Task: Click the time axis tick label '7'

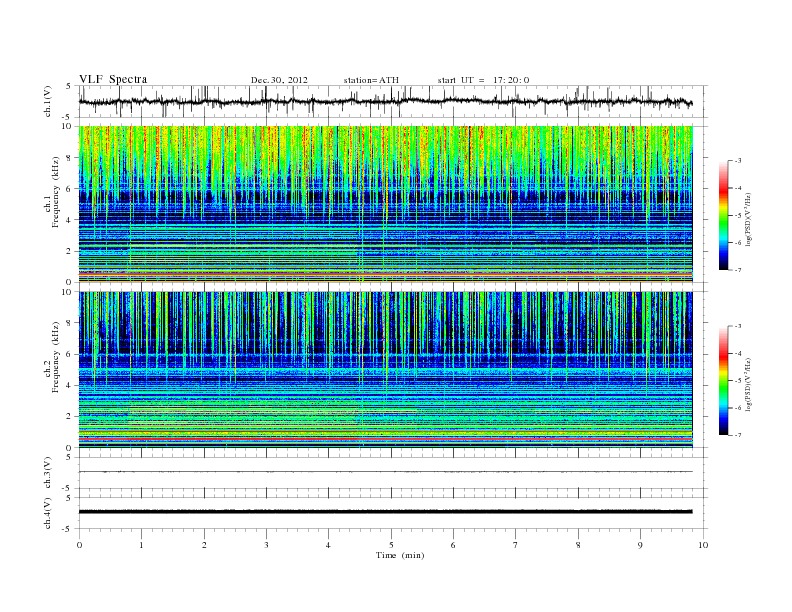Action: pos(516,545)
